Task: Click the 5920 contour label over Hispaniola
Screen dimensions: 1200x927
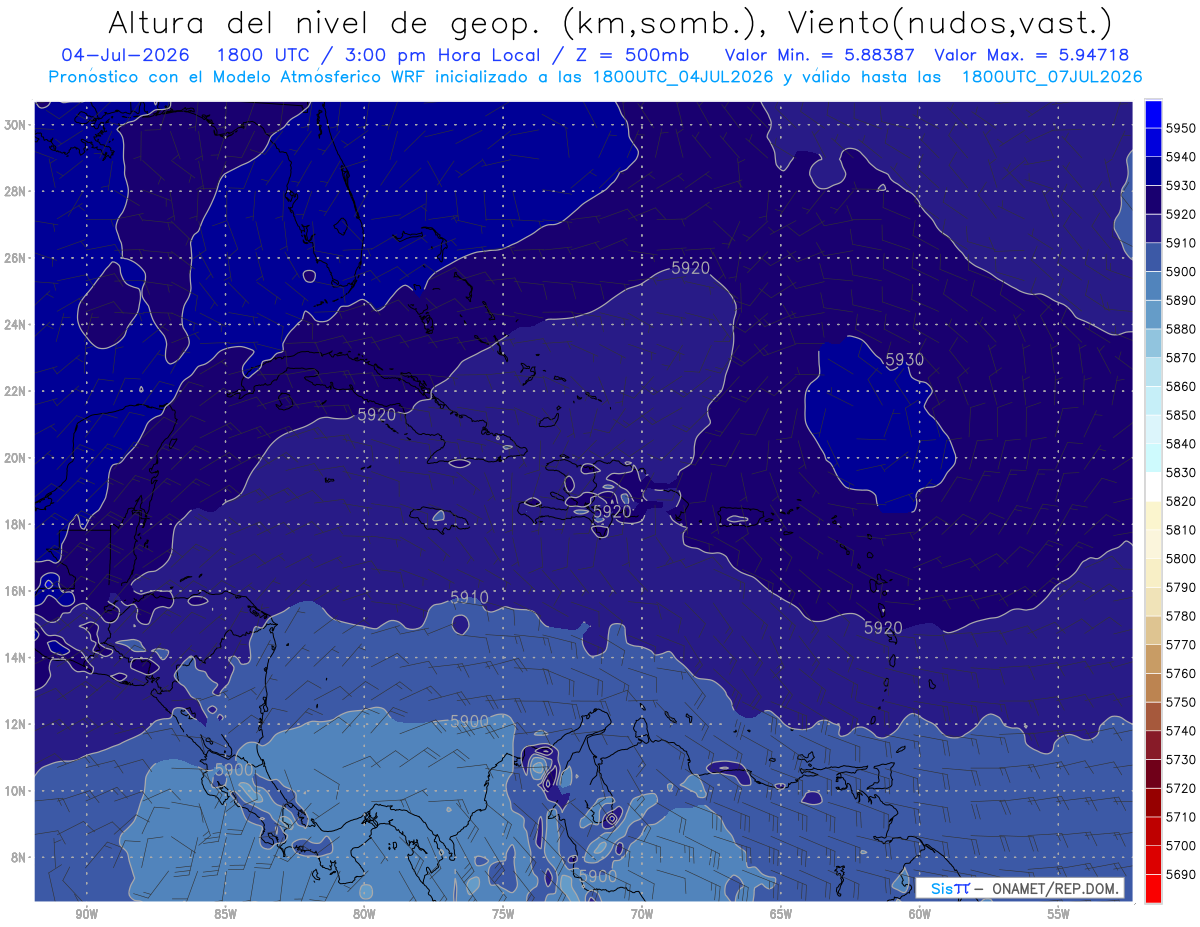Action: [x=612, y=511]
